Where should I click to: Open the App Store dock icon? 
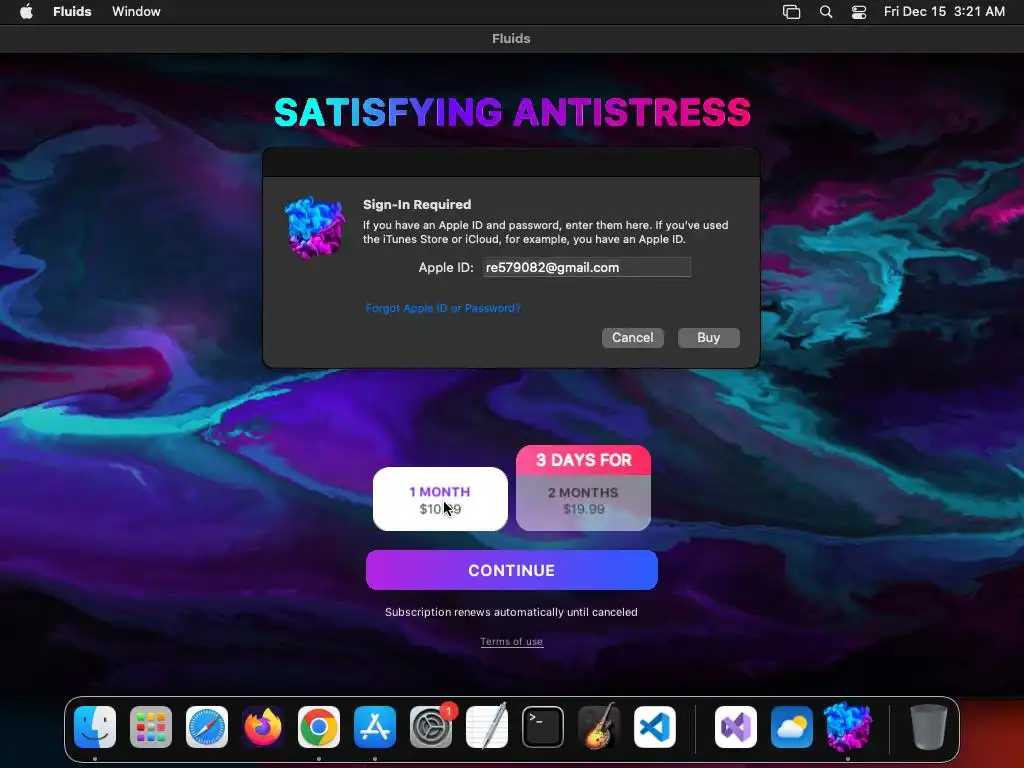[x=375, y=727]
